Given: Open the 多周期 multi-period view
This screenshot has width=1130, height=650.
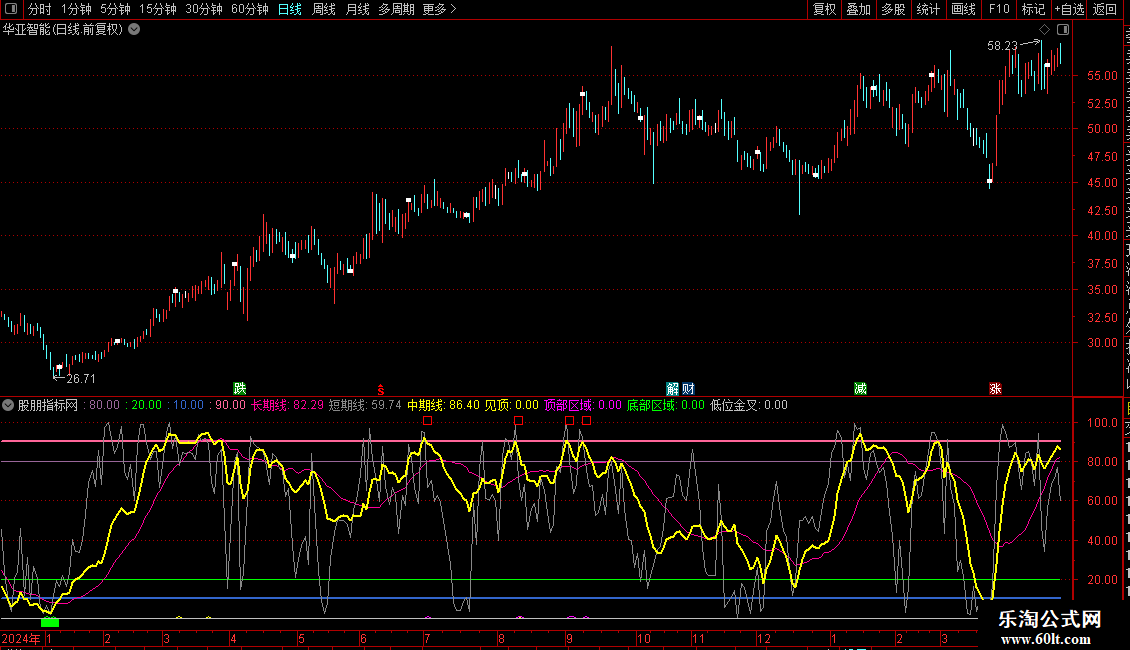Looking at the screenshot, I should [396, 9].
